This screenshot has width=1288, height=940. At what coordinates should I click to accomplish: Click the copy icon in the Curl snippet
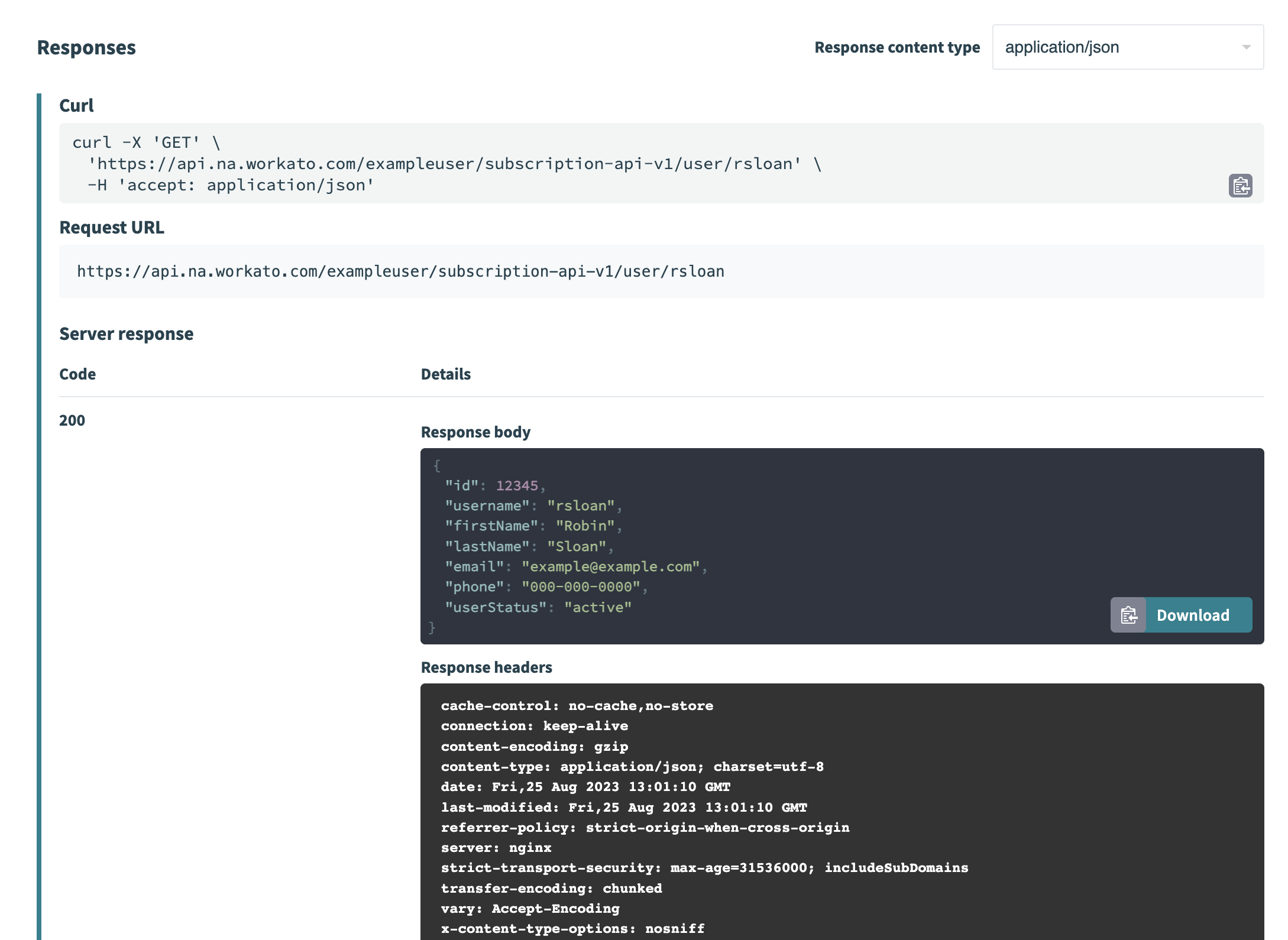(x=1240, y=186)
